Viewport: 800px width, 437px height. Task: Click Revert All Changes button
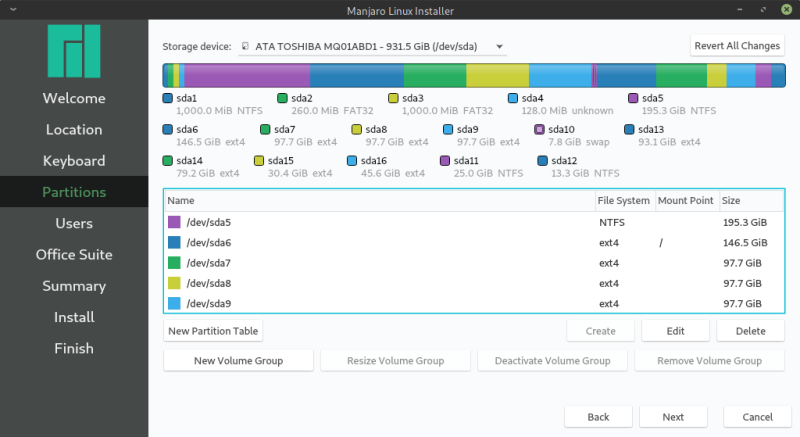[x=737, y=46]
